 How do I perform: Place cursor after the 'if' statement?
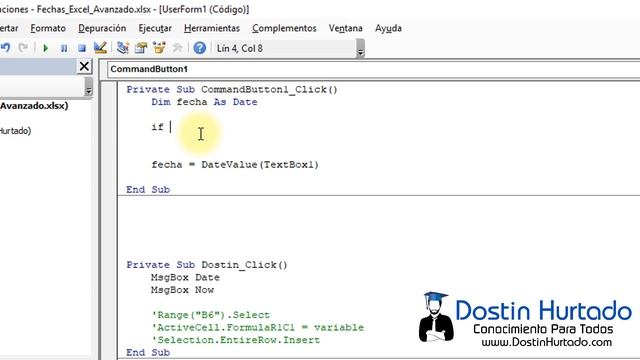point(171,127)
